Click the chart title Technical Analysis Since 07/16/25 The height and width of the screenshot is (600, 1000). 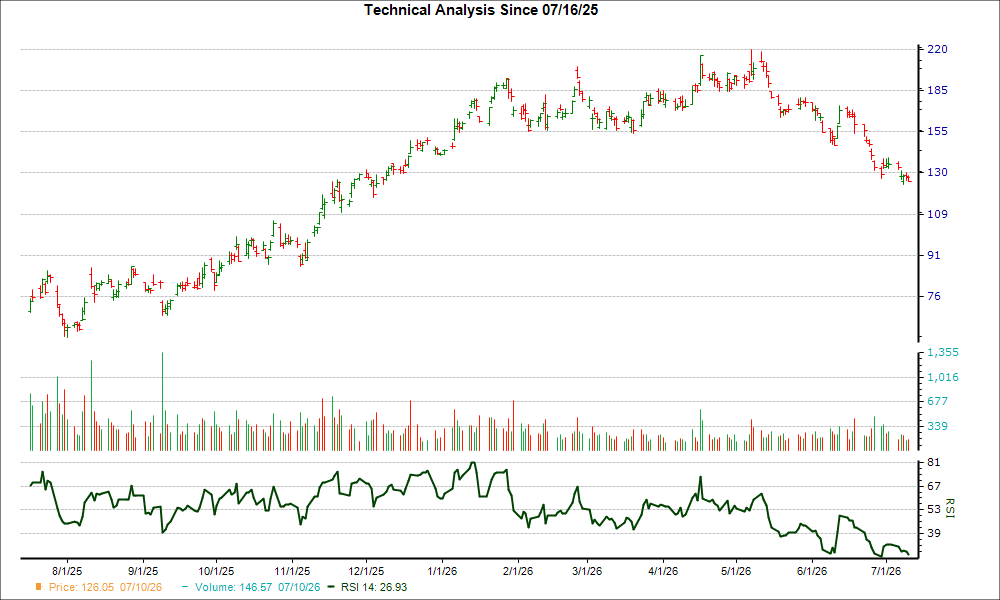point(481,10)
